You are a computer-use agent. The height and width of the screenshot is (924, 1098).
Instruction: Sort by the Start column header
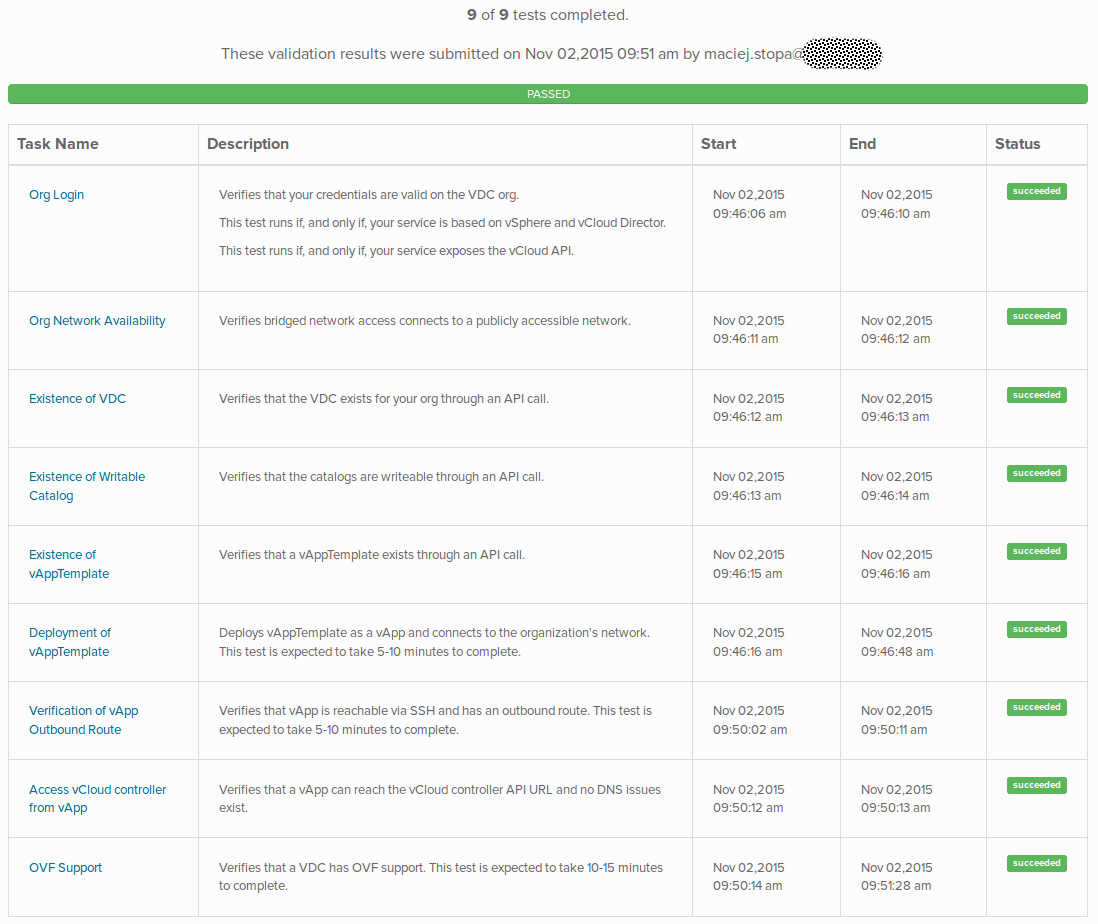coord(719,144)
